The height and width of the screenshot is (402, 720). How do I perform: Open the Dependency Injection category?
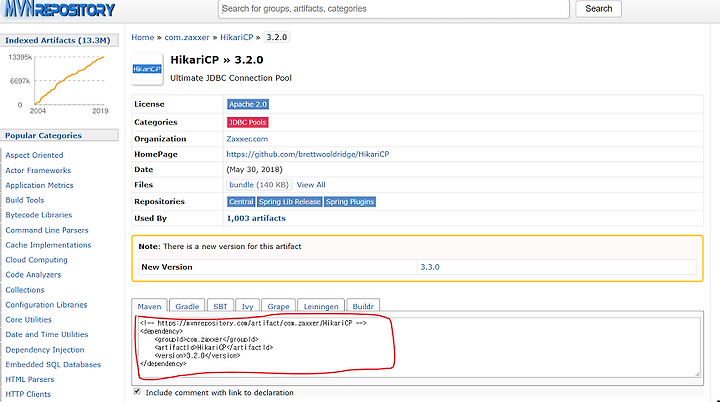tap(45, 350)
